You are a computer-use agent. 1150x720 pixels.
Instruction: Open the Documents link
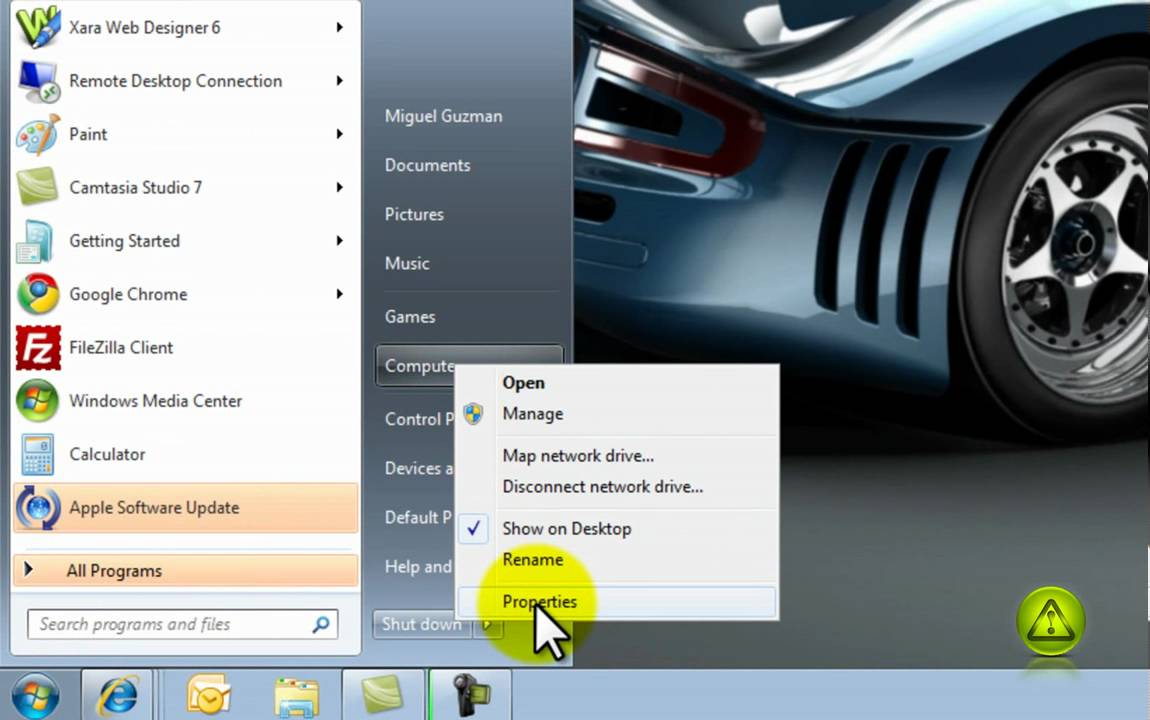pyautogui.click(x=428, y=166)
